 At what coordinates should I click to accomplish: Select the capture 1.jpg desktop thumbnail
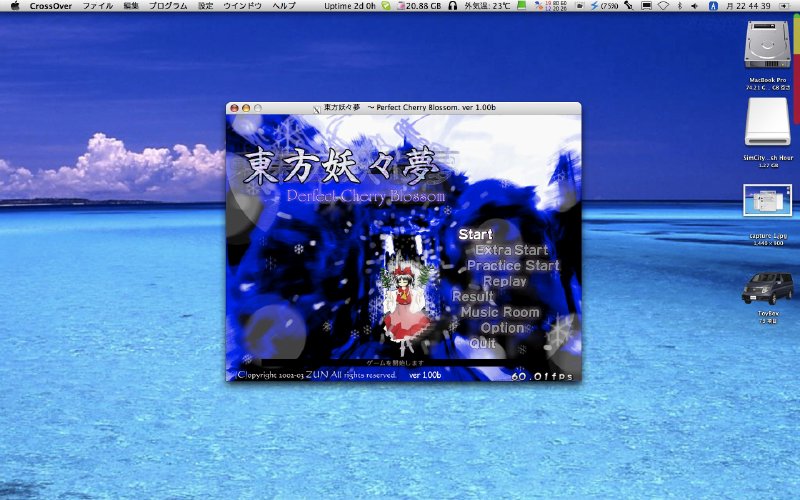[767, 201]
